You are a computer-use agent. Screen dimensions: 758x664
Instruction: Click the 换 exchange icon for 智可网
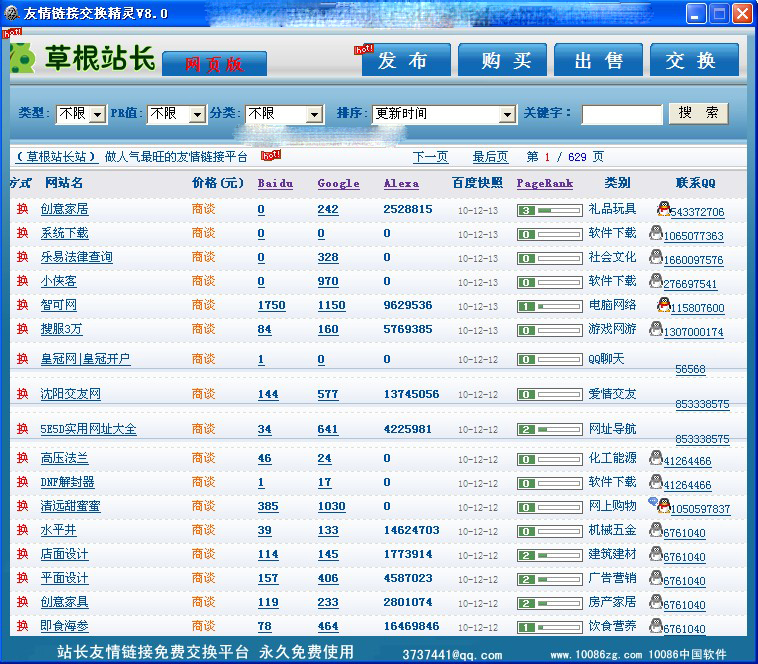click(x=22, y=305)
